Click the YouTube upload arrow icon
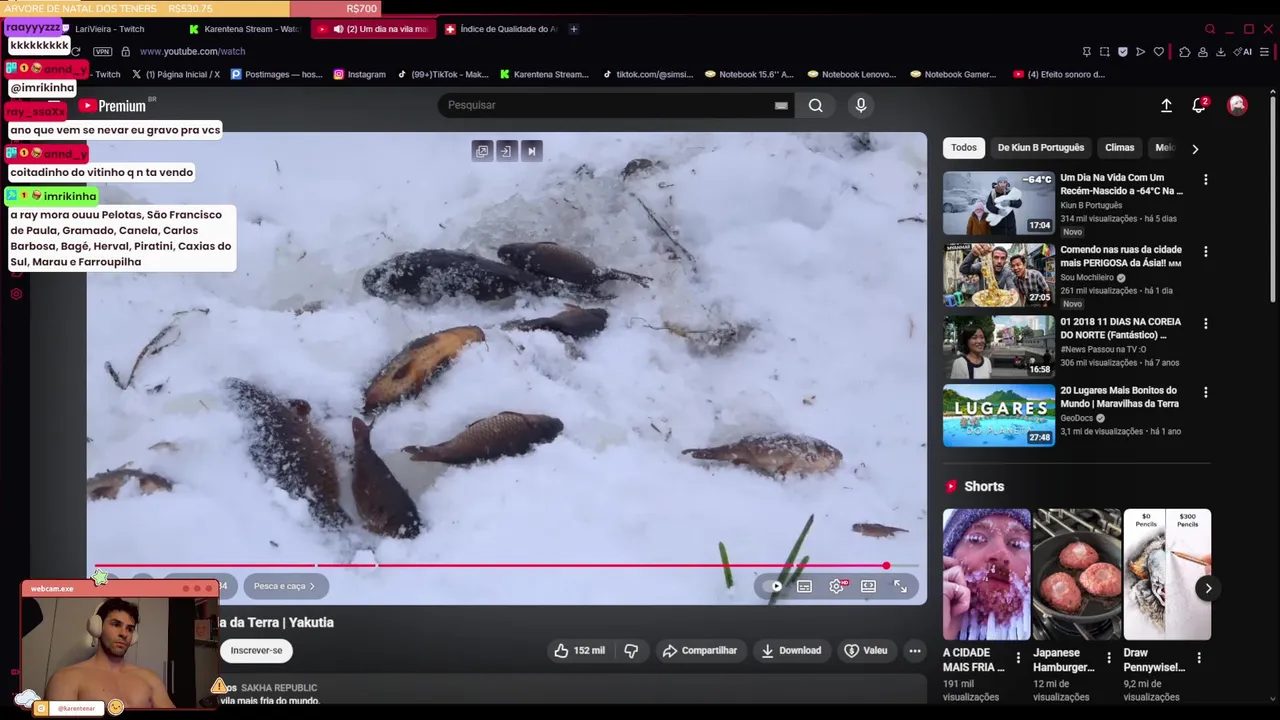This screenshot has width=1280, height=720. coord(1166,105)
